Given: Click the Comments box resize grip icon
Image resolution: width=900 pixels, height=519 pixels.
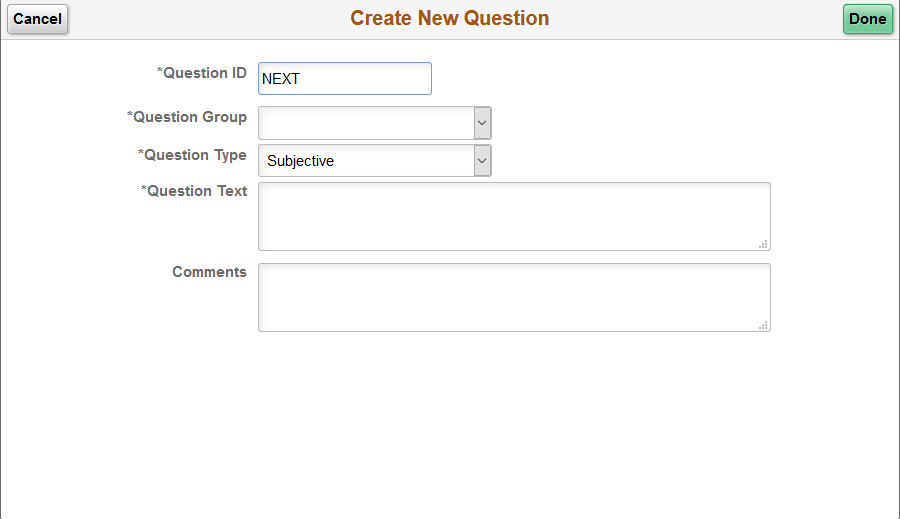Looking at the screenshot, I should pyautogui.click(x=763, y=326).
